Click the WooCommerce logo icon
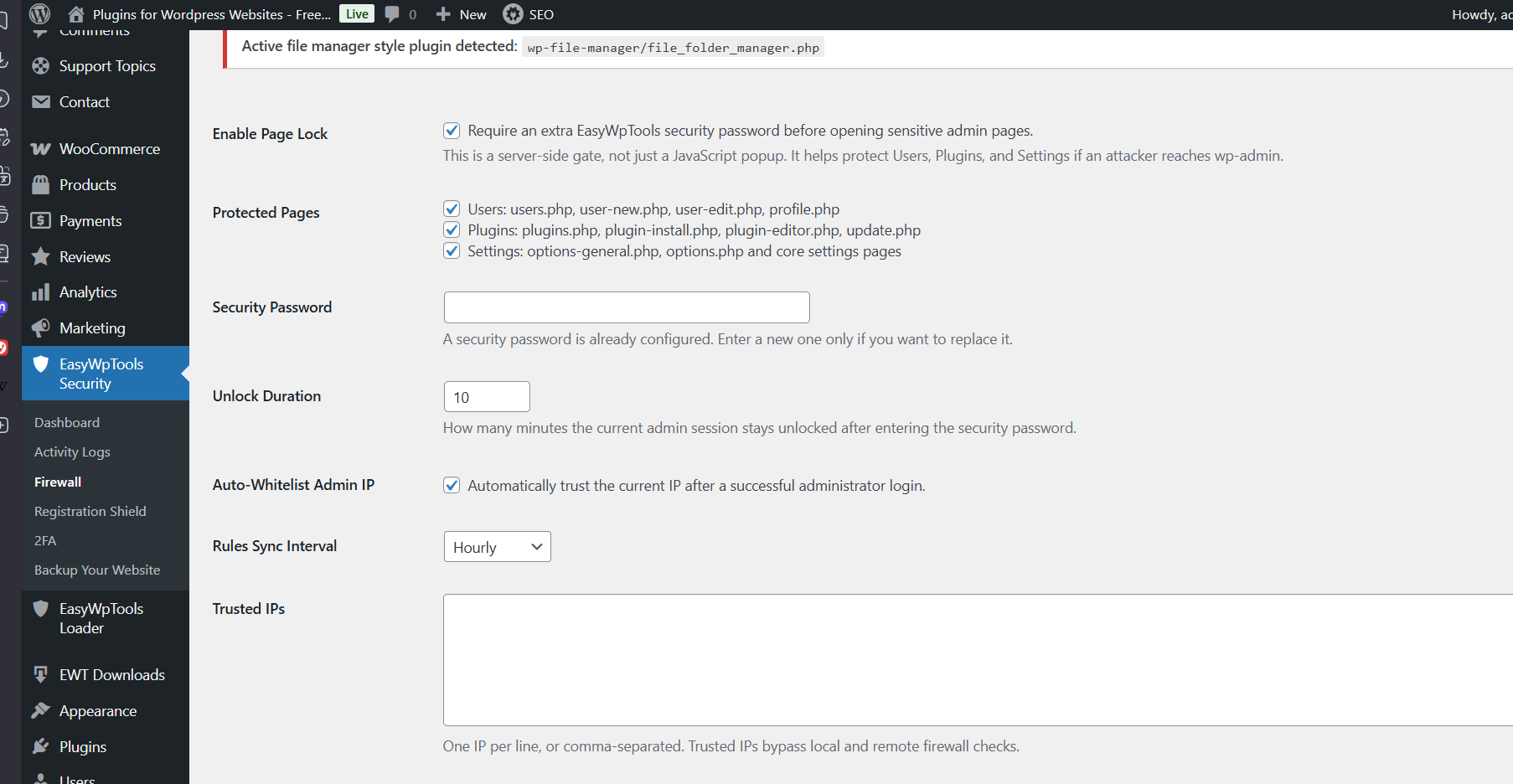The width and height of the screenshot is (1513, 784). (40, 149)
